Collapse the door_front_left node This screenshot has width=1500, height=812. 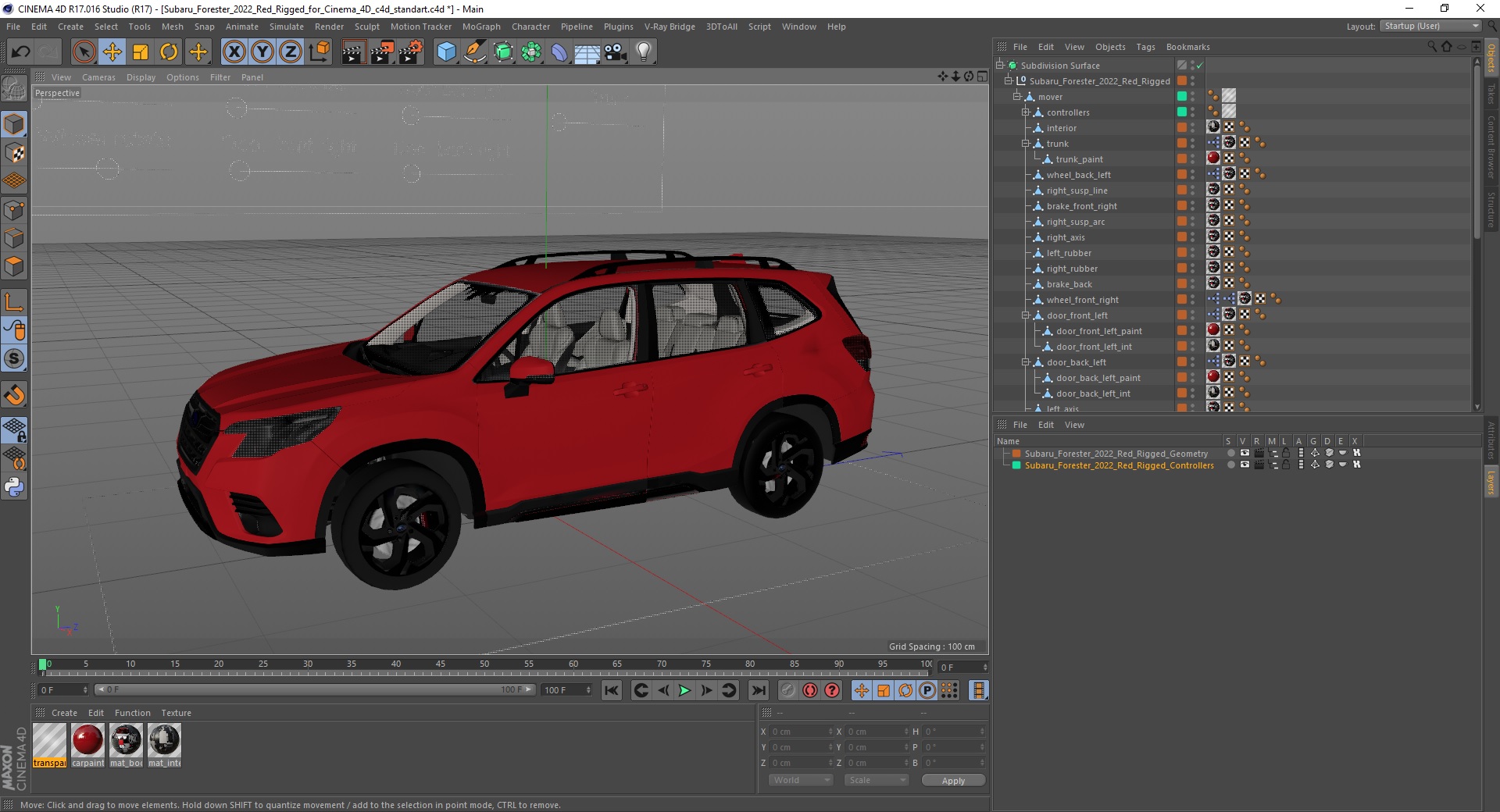click(x=1026, y=315)
